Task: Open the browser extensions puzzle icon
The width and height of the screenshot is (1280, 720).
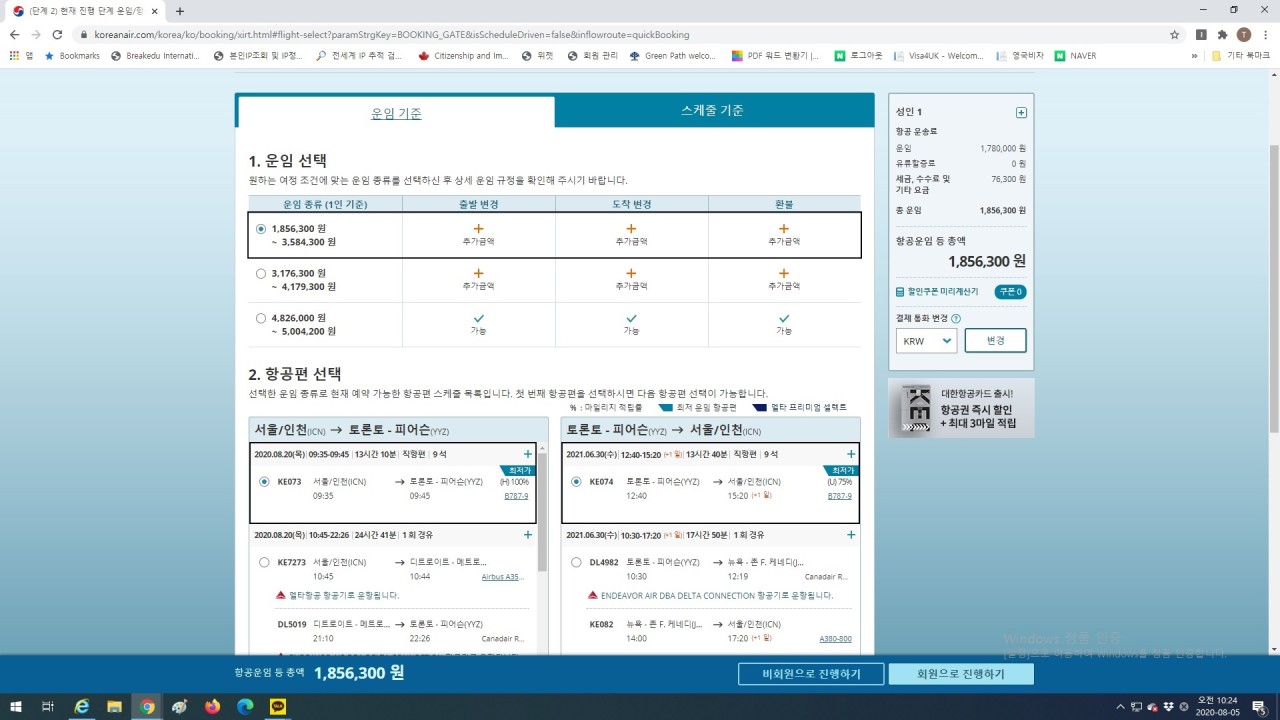Action: click(1222, 34)
